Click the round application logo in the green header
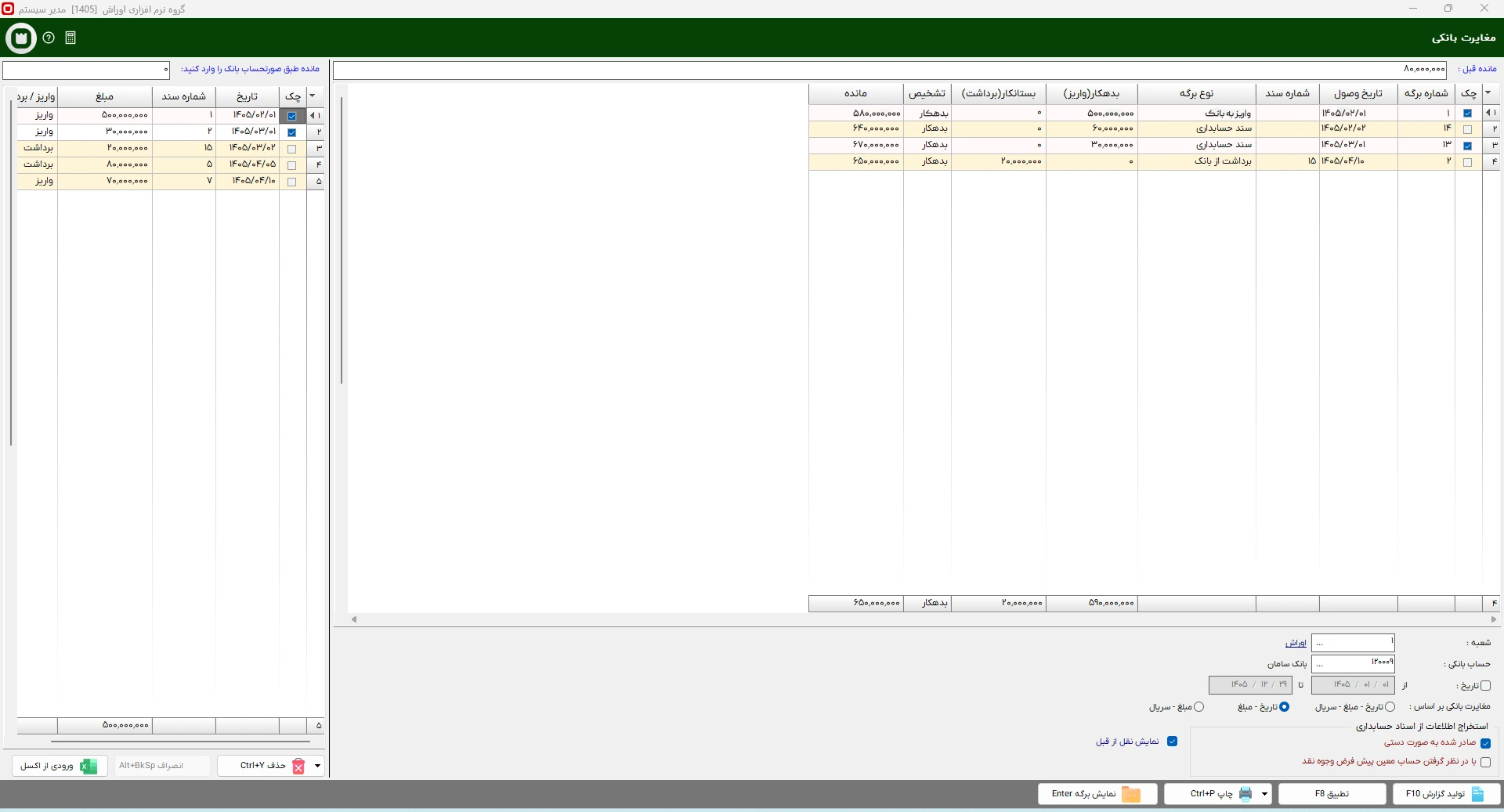Image resolution: width=1504 pixels, height=812 pixels. [21, 38]
